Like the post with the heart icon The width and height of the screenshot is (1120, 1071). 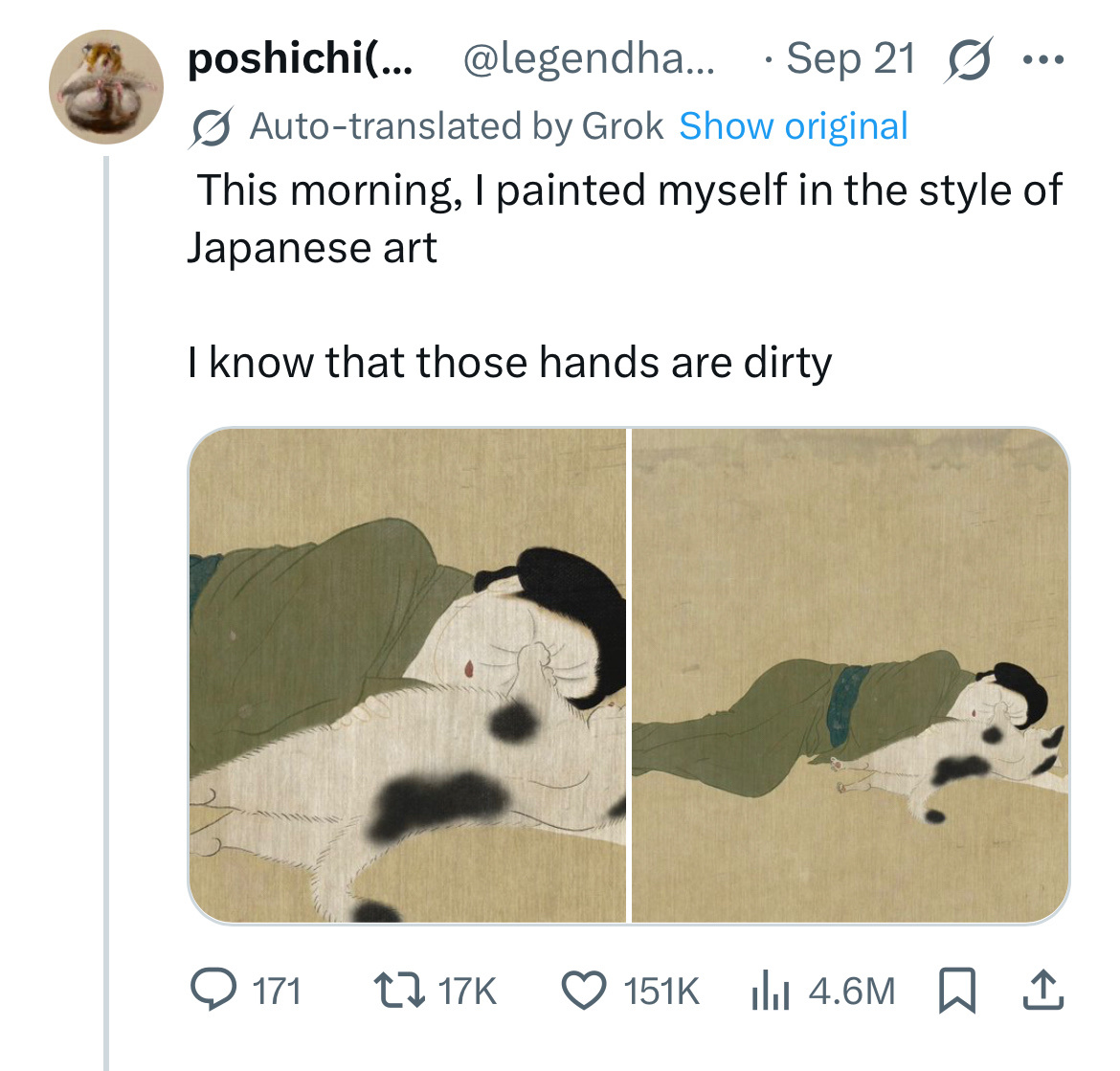tap(583, 990)
